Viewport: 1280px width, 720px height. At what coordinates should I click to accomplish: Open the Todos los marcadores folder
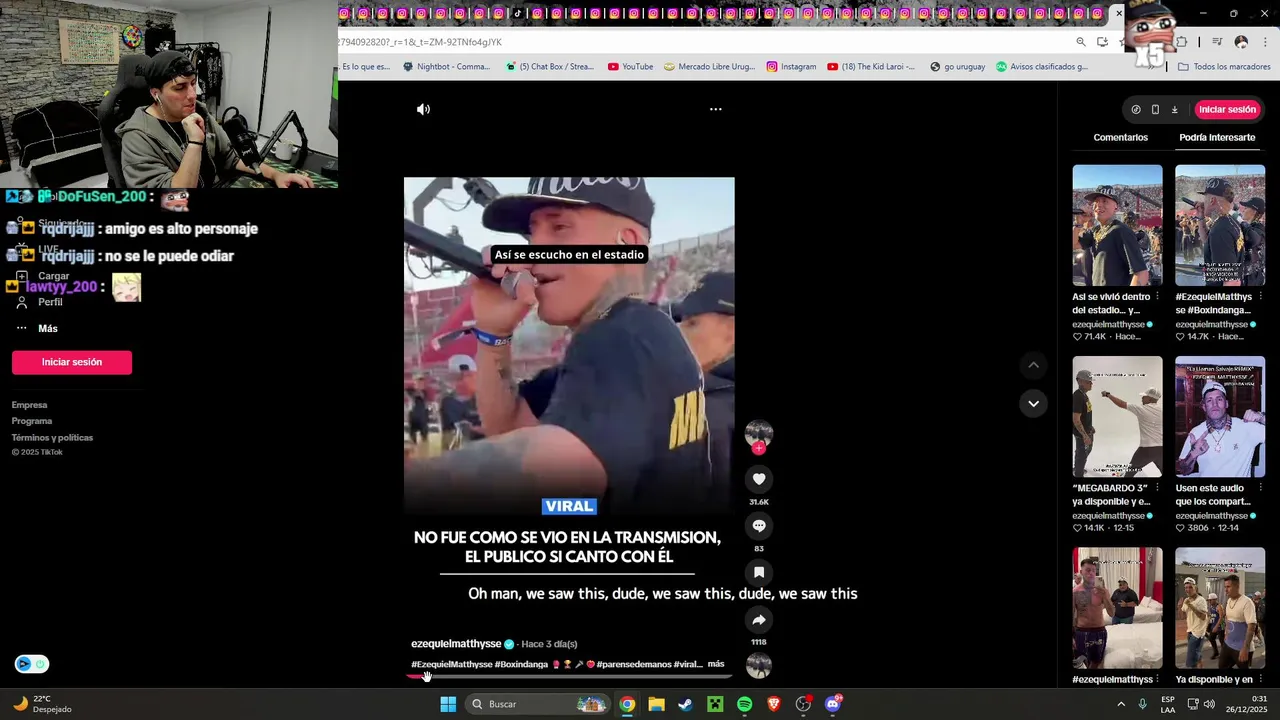pyautogui.click(x=1224, y=67)
